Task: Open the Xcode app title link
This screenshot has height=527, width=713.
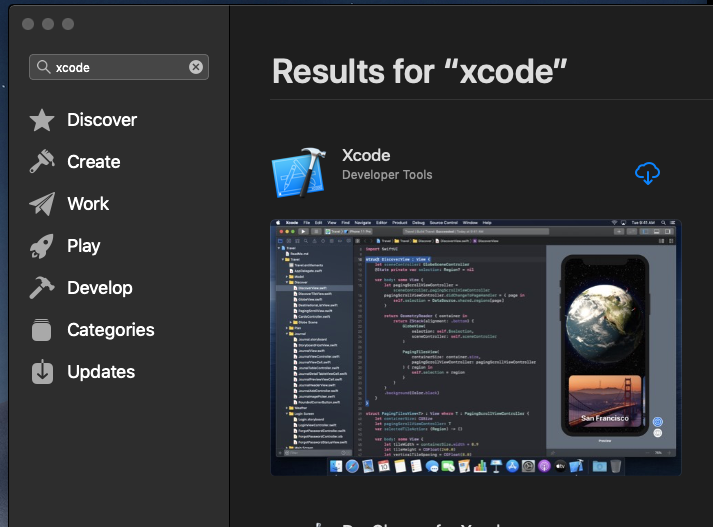Action: tap(366, 156)
